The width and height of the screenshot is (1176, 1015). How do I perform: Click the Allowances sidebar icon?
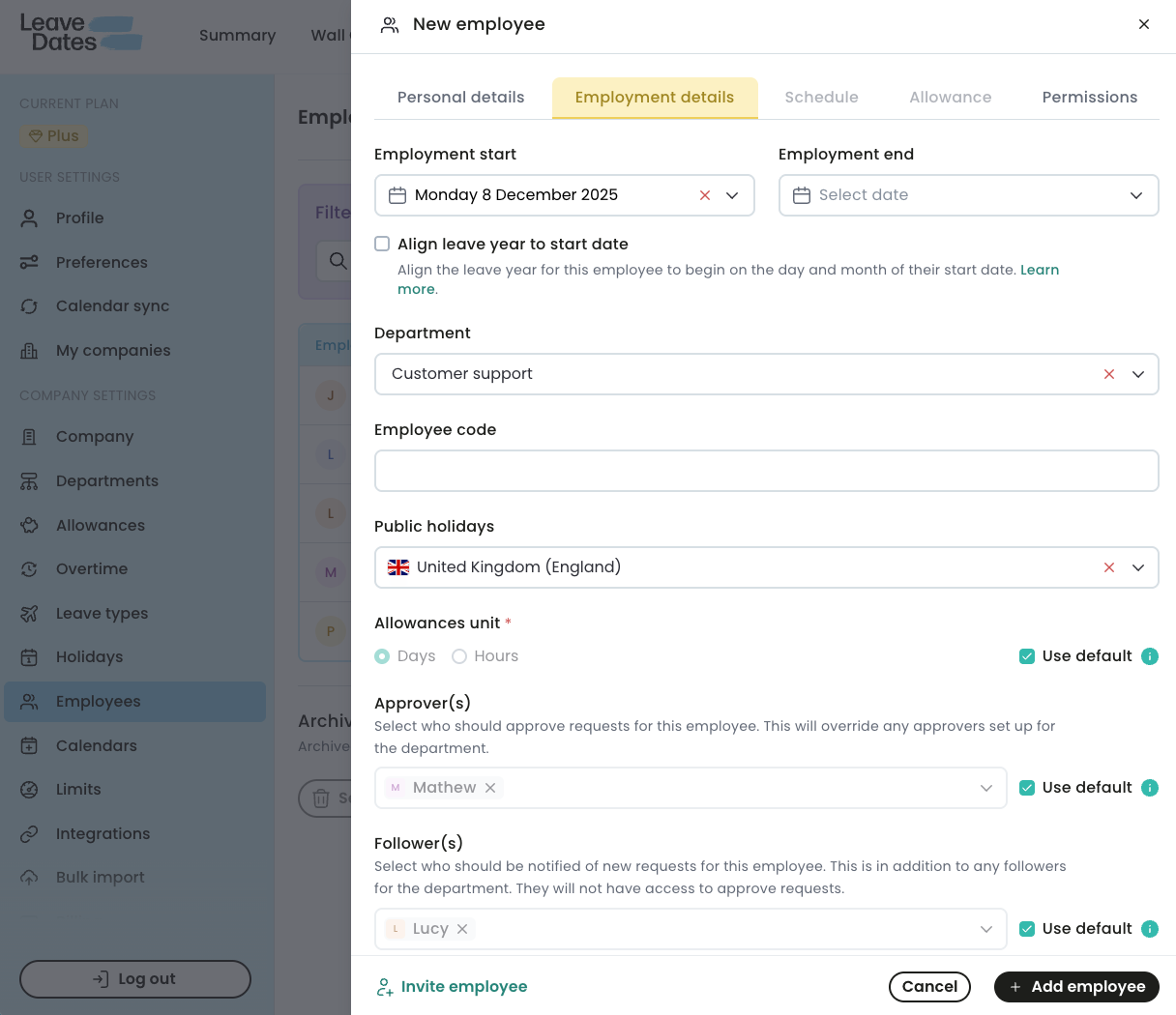click(29, 526)
